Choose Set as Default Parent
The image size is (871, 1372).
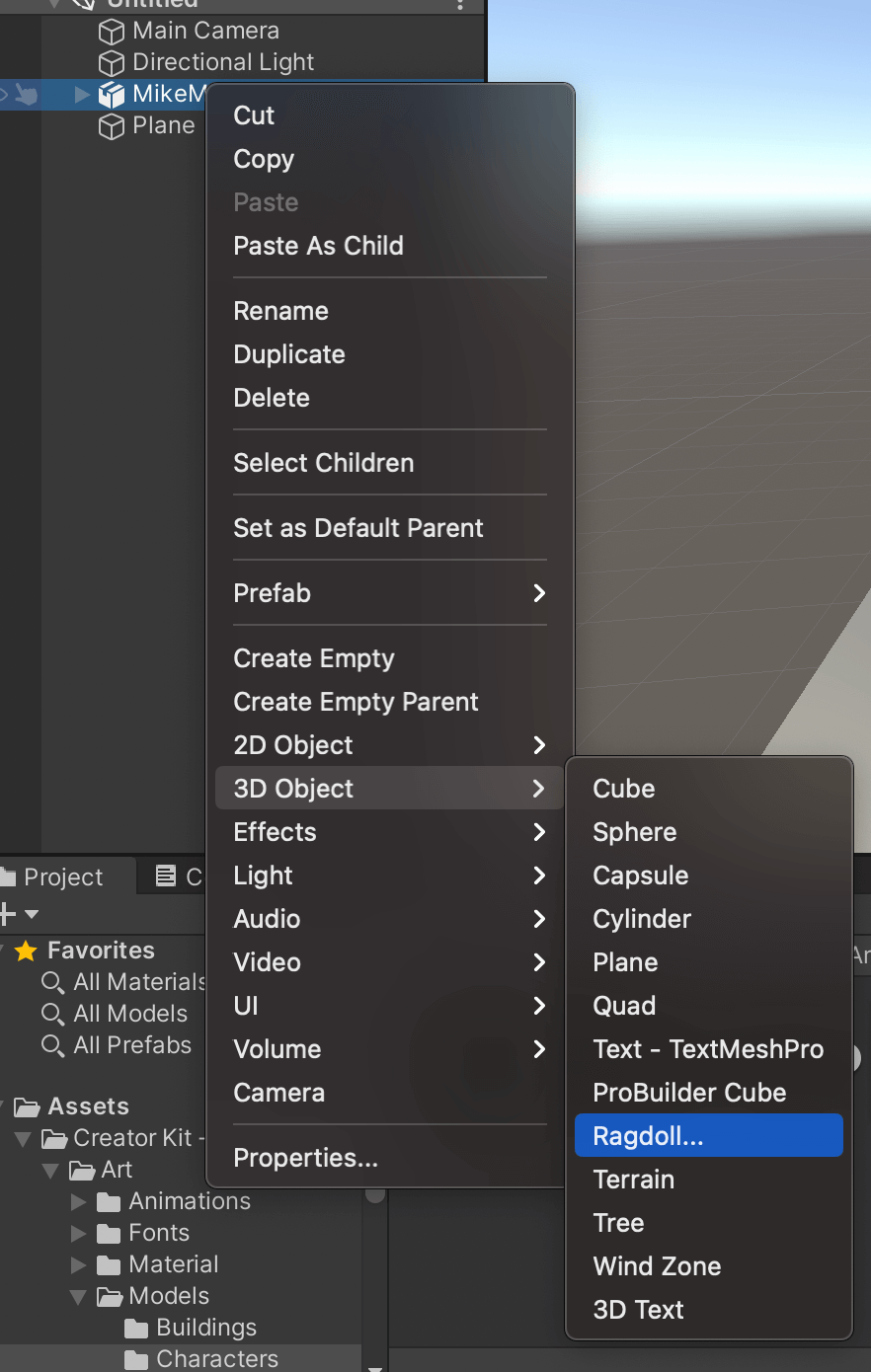357,528
